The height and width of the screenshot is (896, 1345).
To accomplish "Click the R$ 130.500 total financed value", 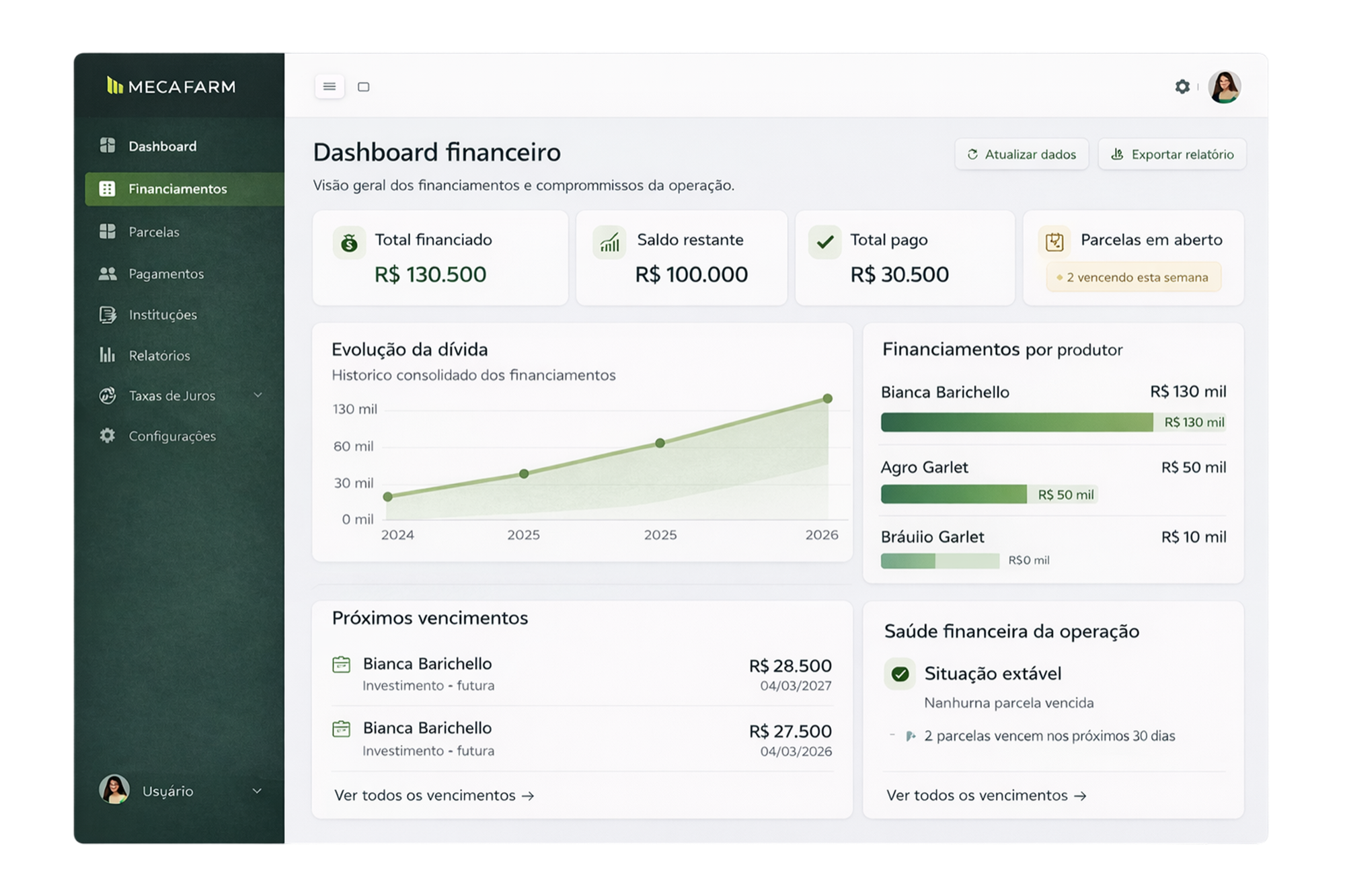I will 430,274.
